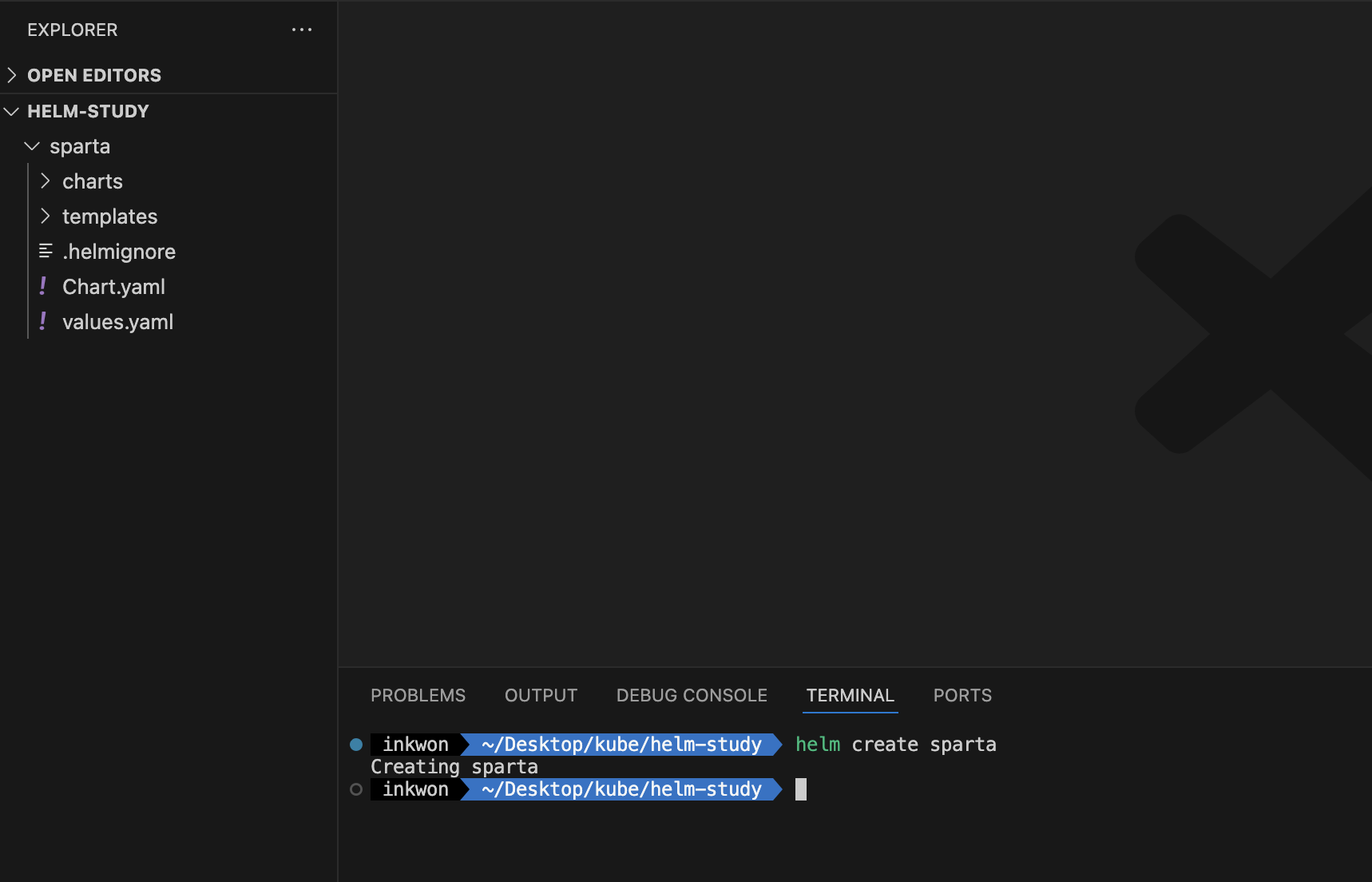The image size is (1372, 882).
Task: Click the hollow current prompt marker
Action: (356, 789)
